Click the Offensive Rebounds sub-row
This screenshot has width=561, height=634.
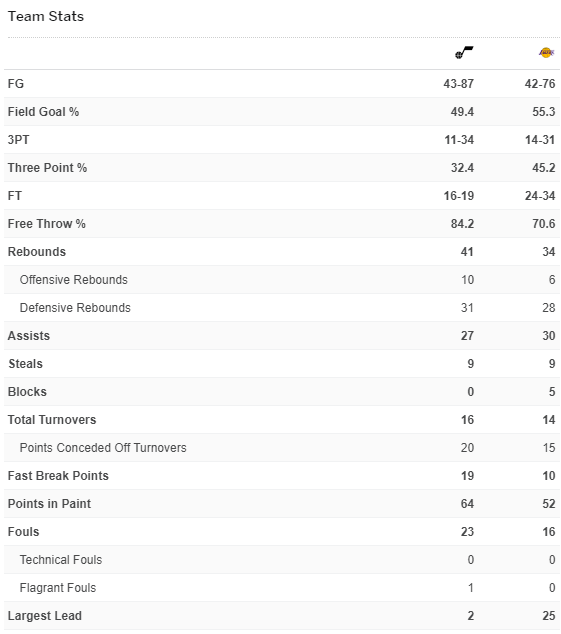(282, 280)
